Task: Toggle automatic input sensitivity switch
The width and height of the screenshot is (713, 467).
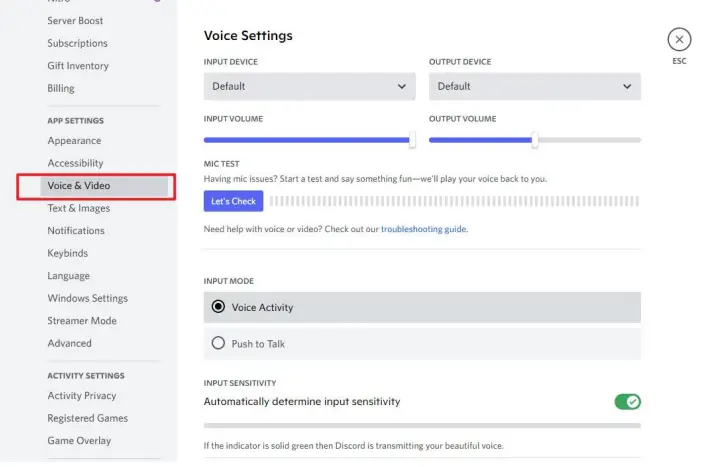Action: (x=627, y=402)
